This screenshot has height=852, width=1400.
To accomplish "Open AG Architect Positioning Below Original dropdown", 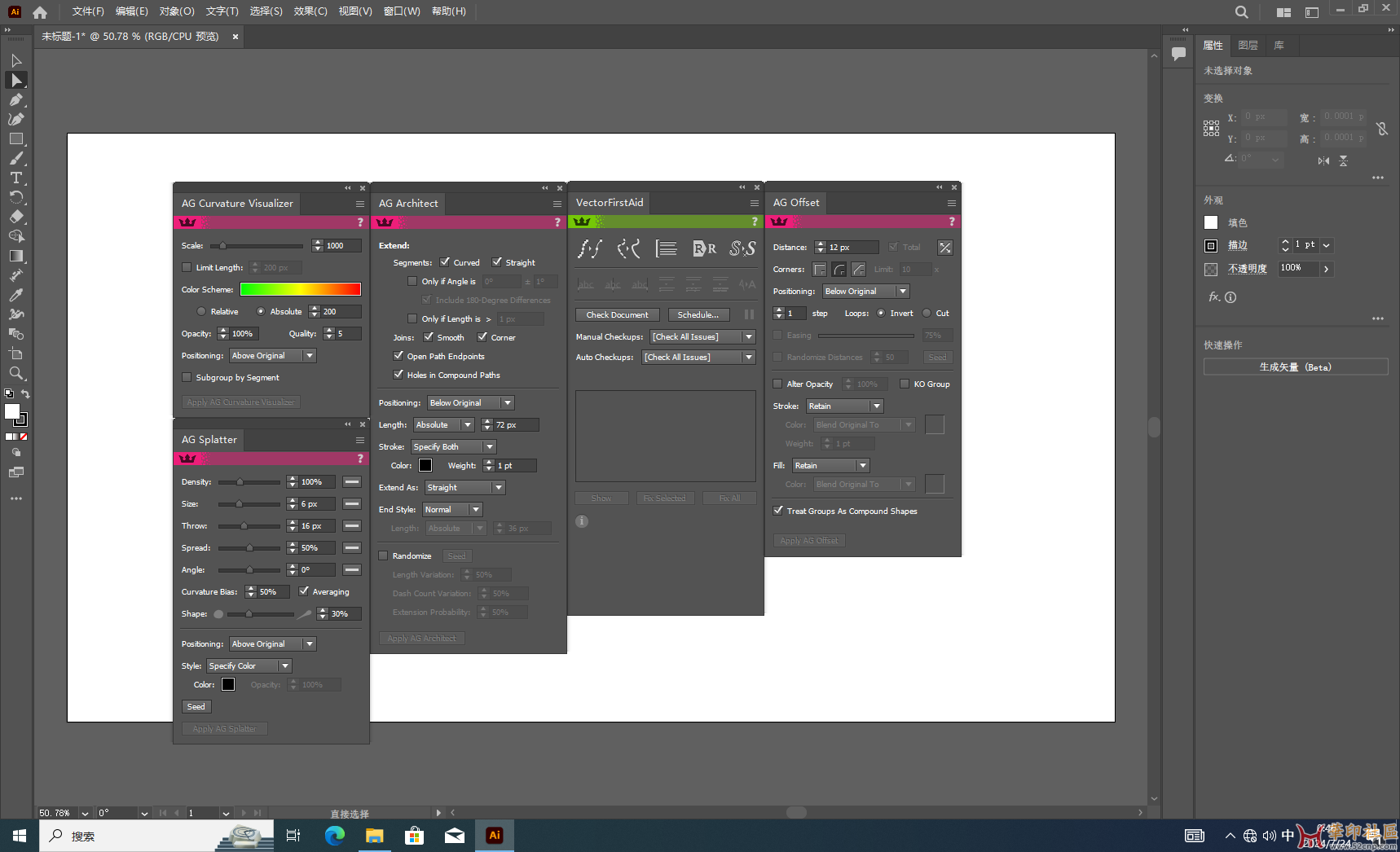I will point(471,403).
